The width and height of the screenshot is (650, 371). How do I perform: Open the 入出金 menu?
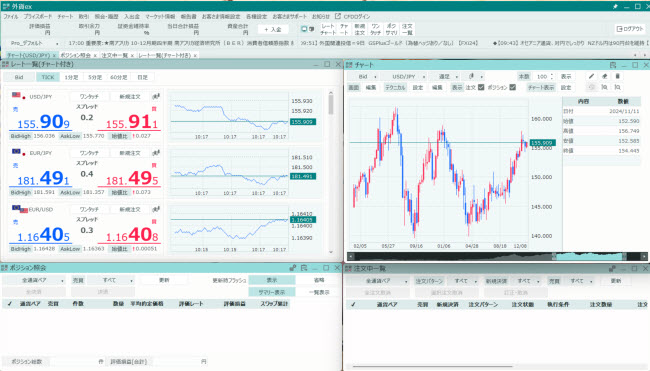132,17
